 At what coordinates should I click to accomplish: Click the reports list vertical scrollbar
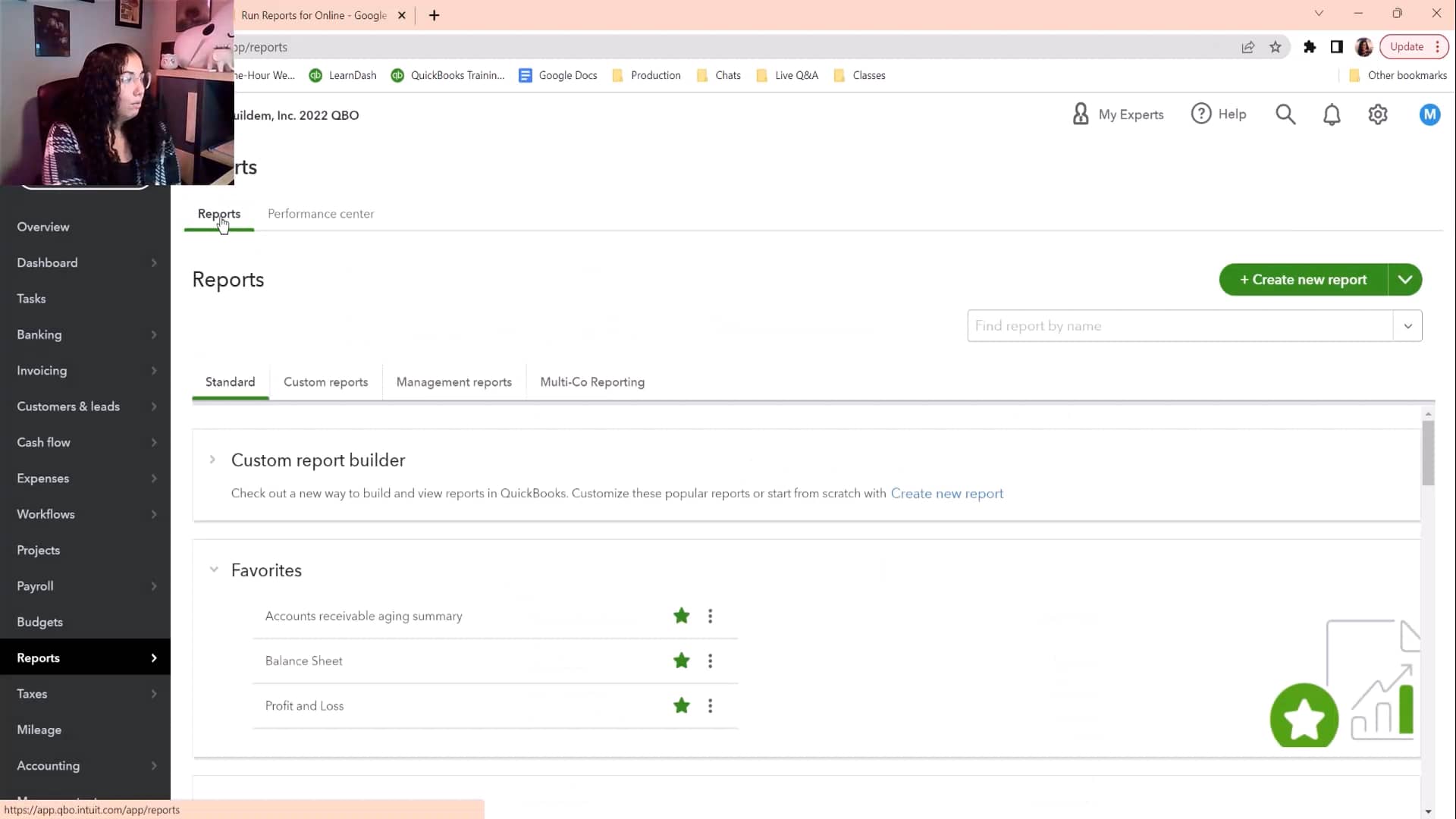[x=1428, y=453]
